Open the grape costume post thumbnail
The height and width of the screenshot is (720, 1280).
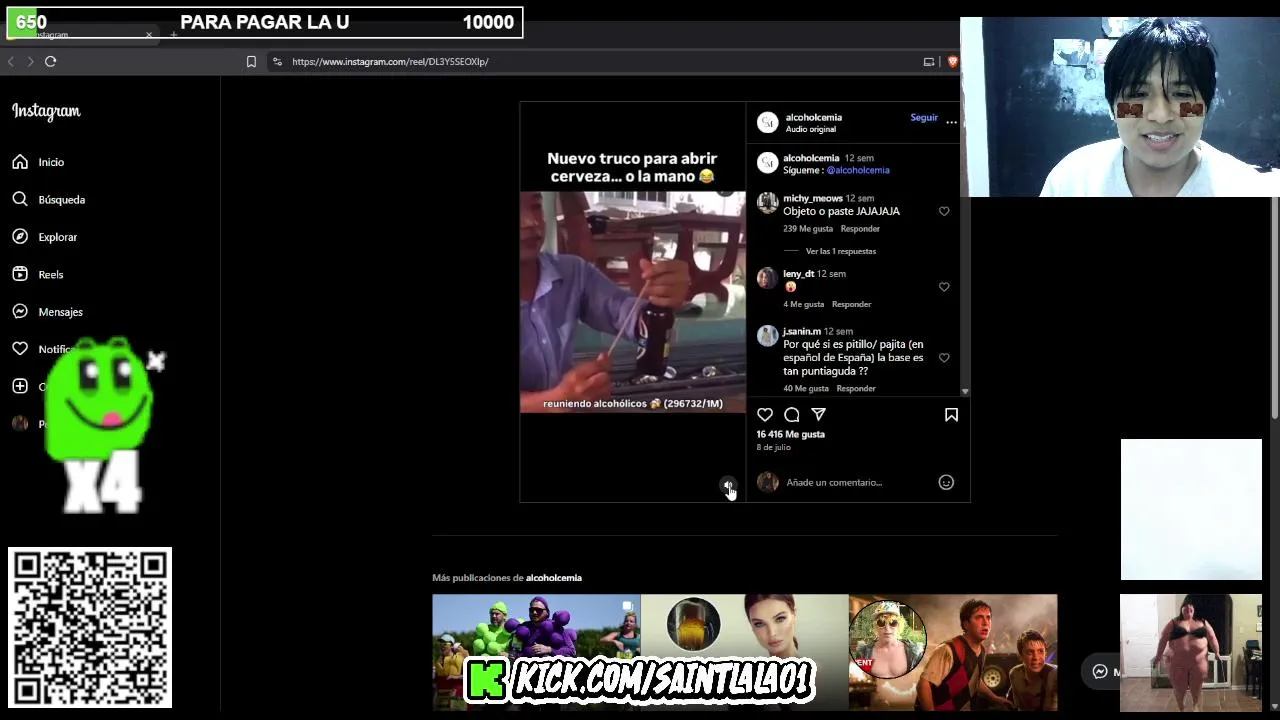coord(536,652)
